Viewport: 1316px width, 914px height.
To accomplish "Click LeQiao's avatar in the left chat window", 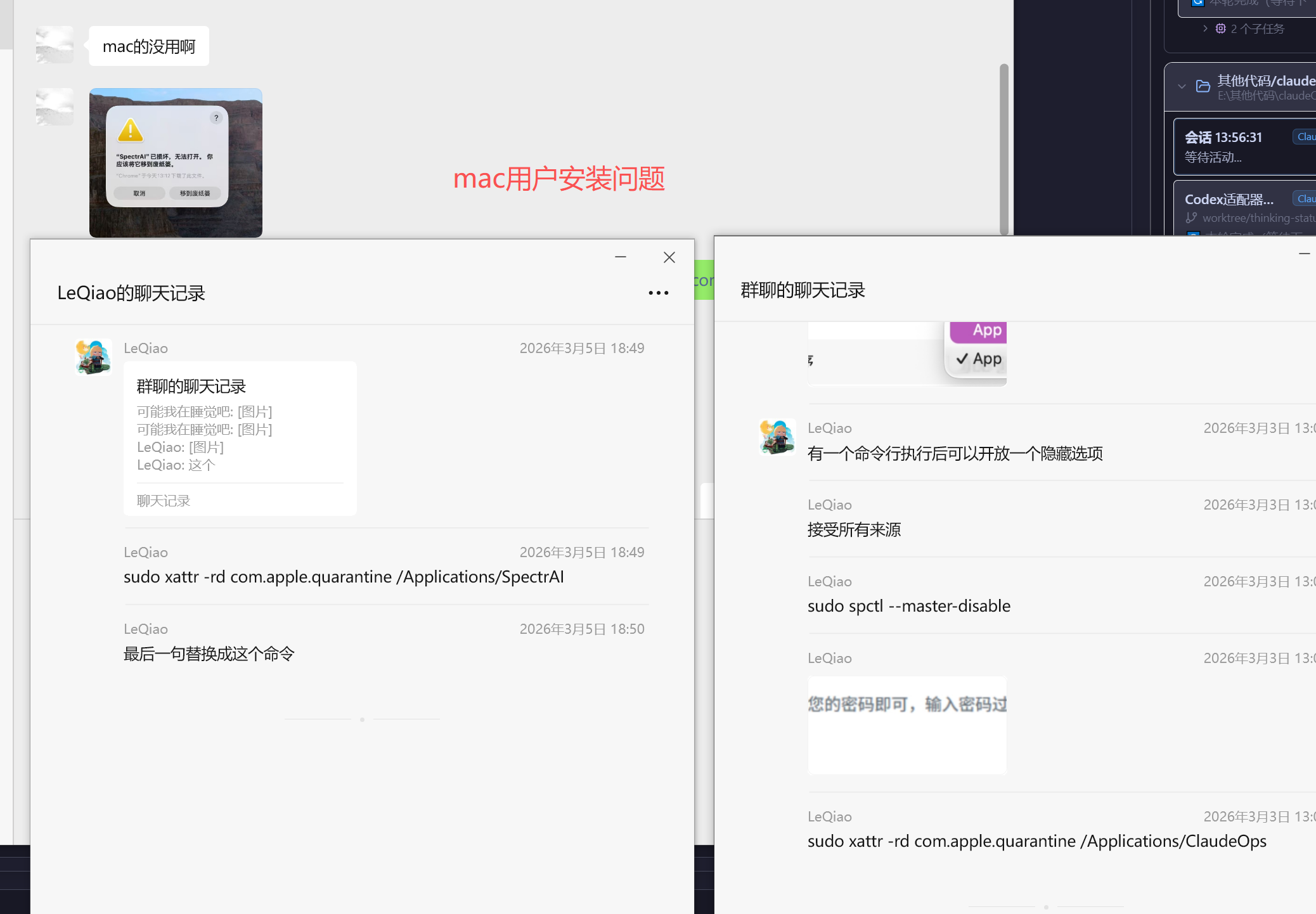I will point(93,357).
